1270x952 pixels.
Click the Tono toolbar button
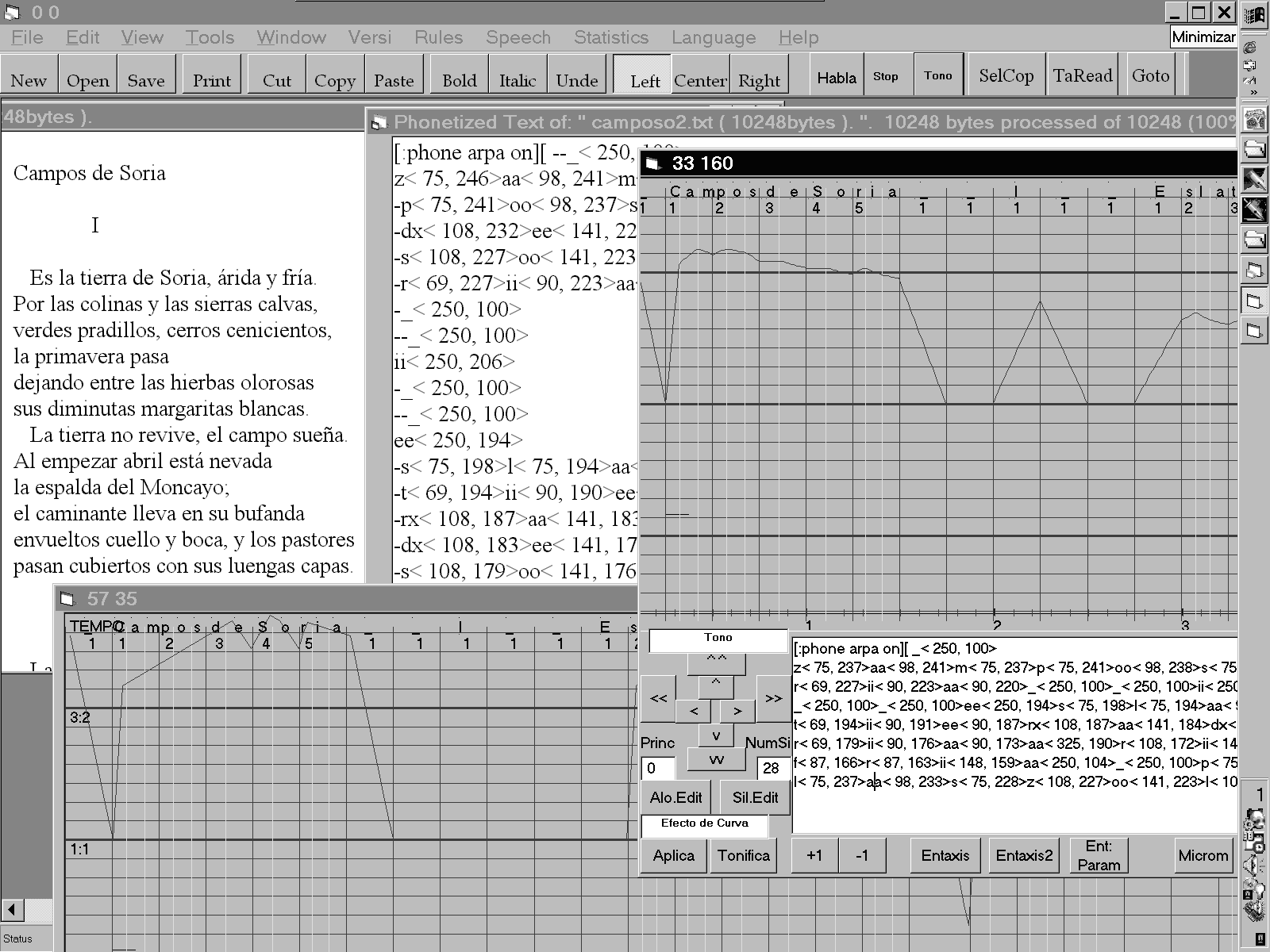pyautogui.click(x=938, y=75)
